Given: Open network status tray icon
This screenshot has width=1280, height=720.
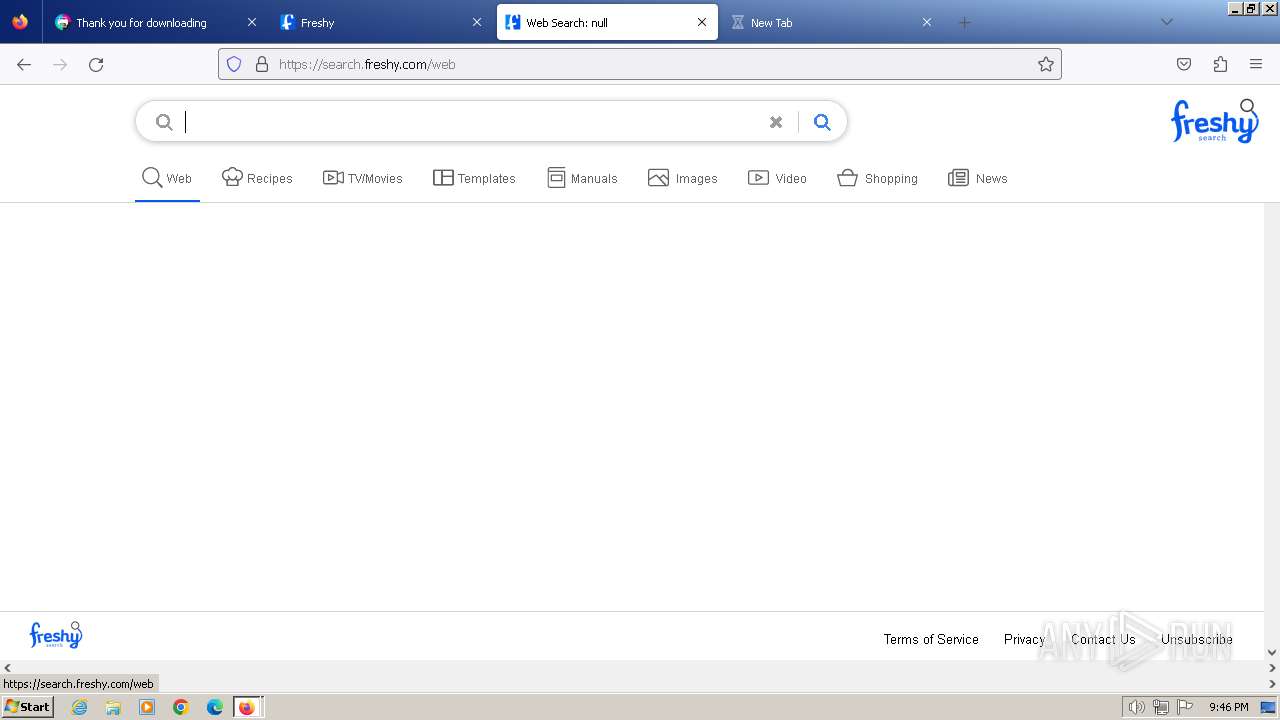Looking at the screenshot, I should coord(1161,707).
